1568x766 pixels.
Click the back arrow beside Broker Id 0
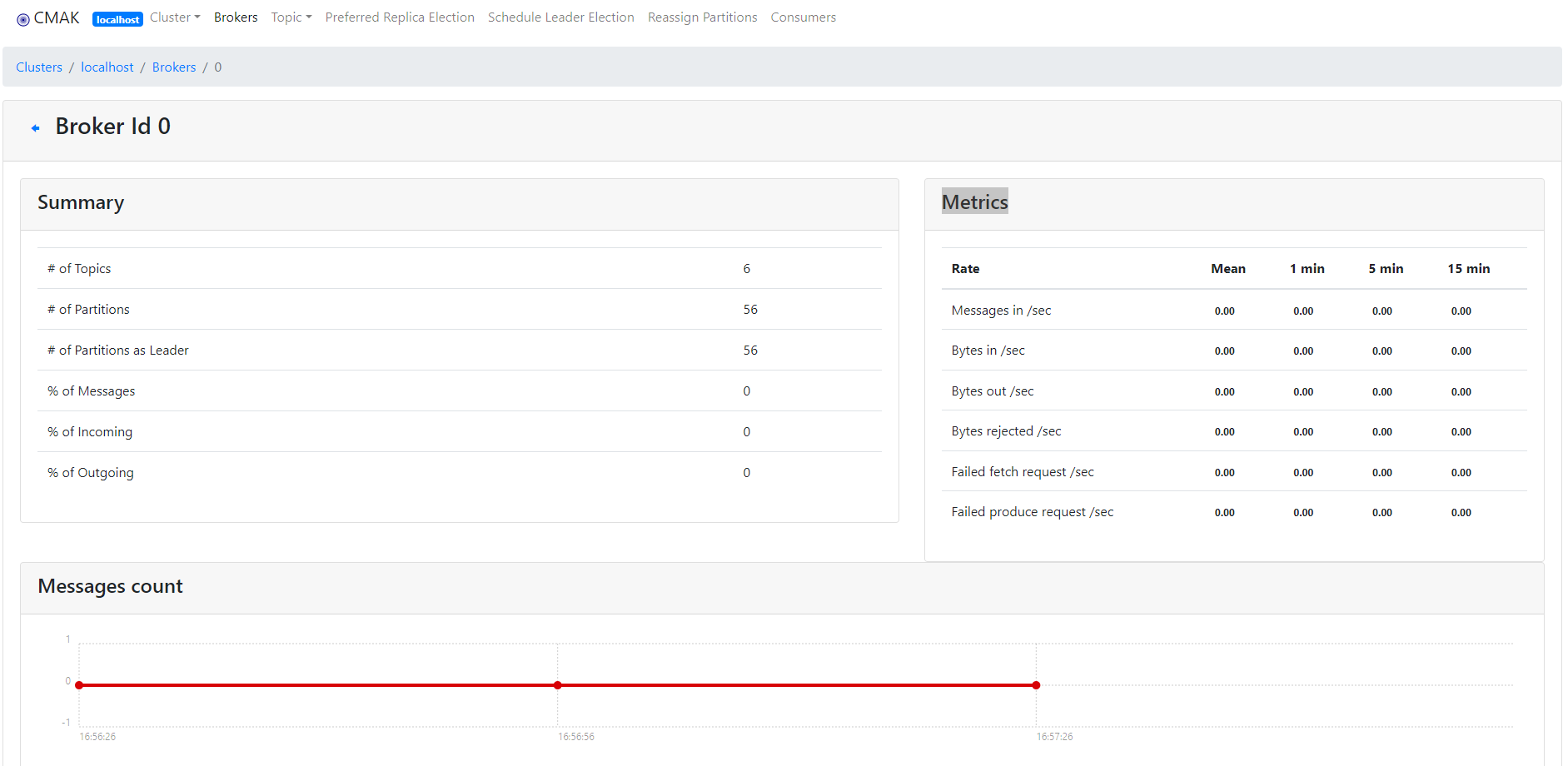click(x=35, y=128)
